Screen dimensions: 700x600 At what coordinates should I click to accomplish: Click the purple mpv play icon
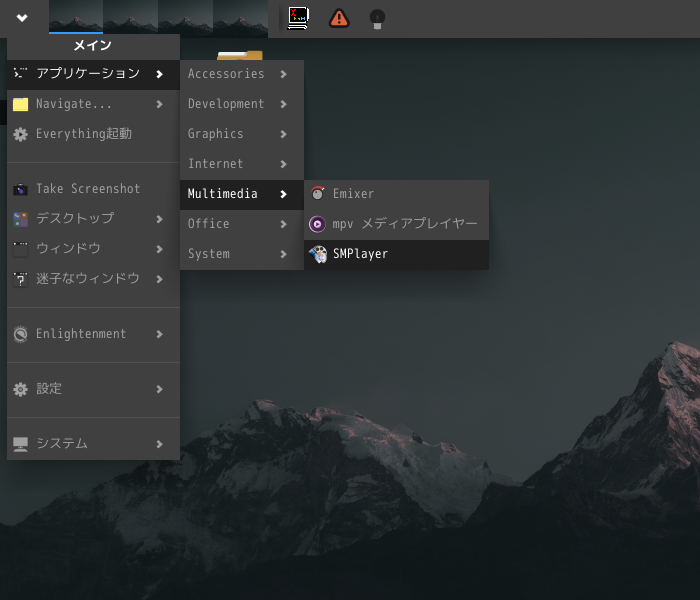(317, 224)
